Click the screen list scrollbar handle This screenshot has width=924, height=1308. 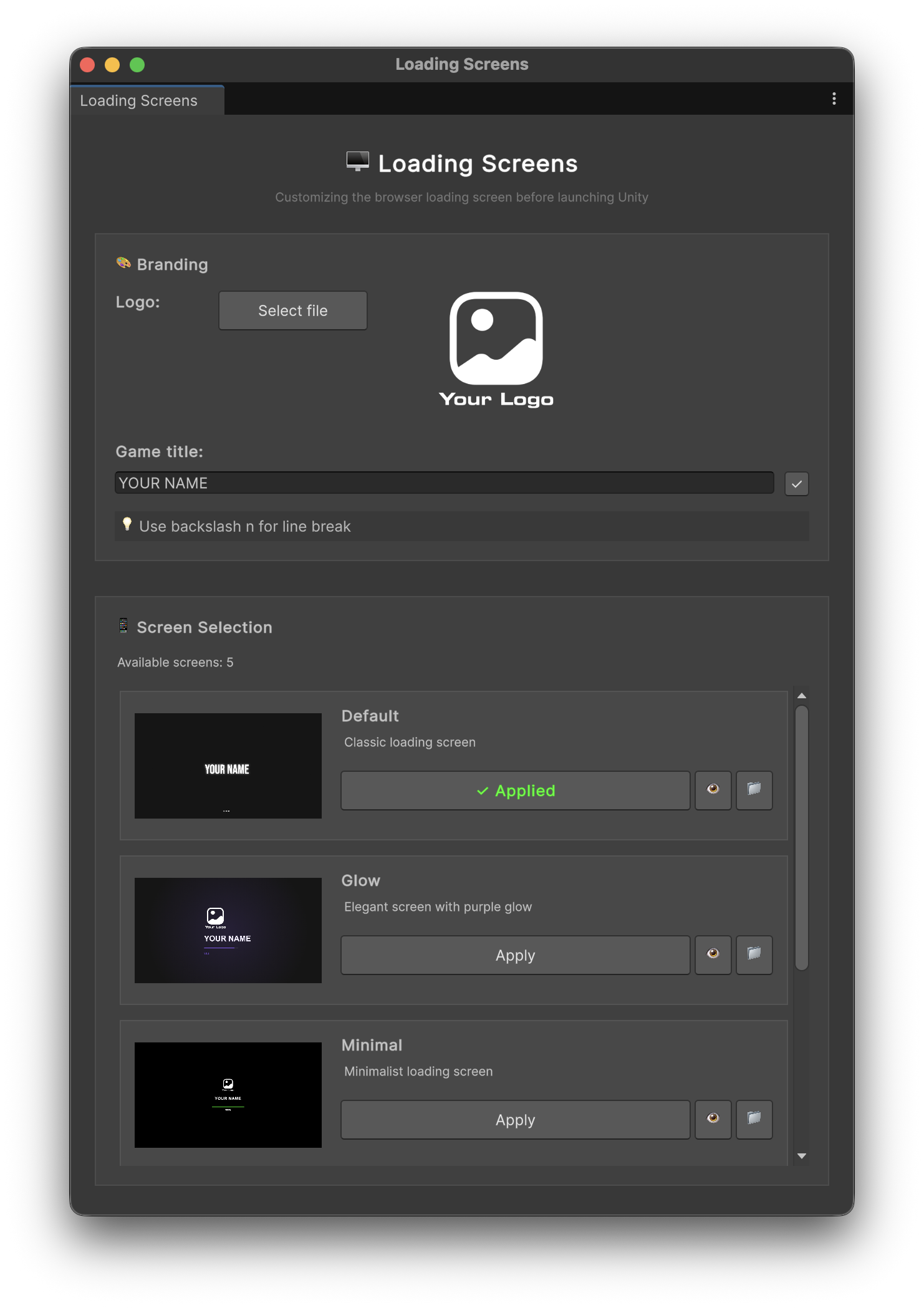pos(802,837)
